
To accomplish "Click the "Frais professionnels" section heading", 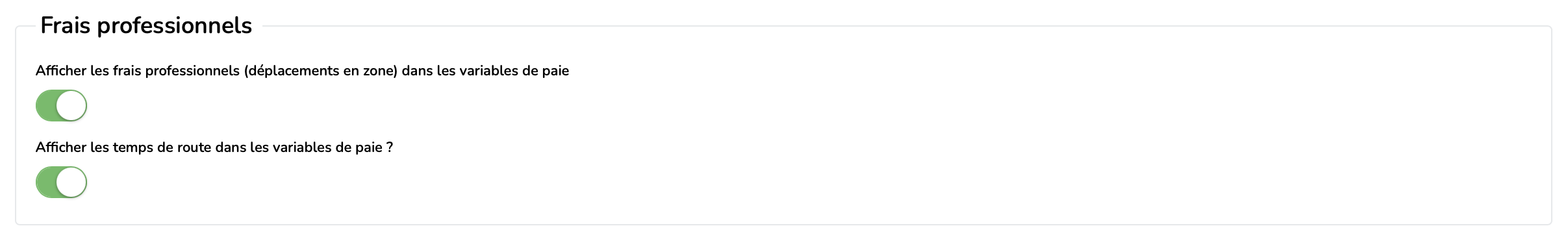I will pyautogui.click(x=146, y=25).
